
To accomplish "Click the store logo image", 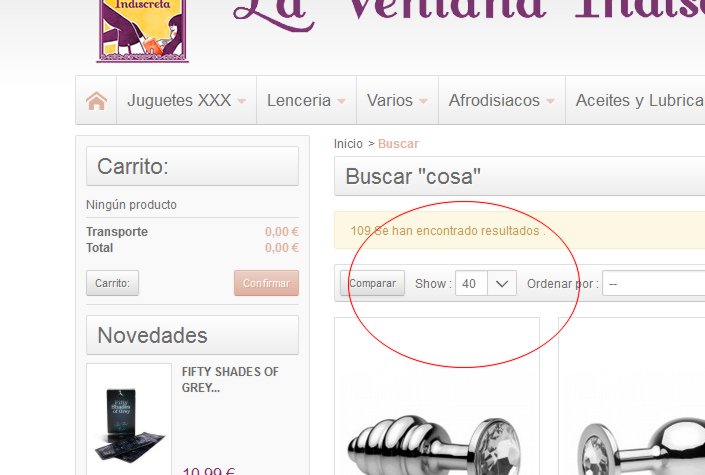I will click(x=143, y=31).
